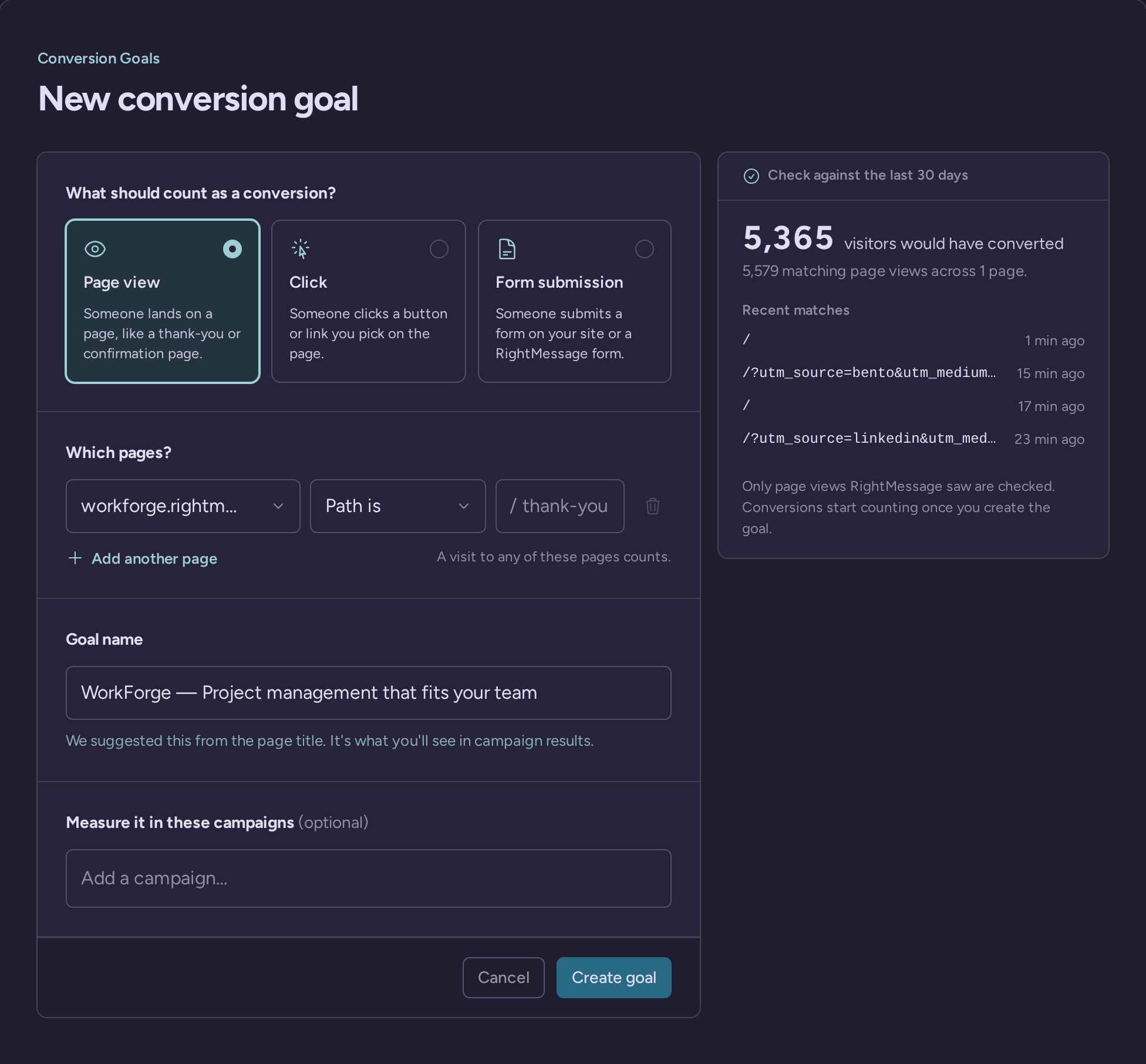
Task: Click "A visit to any of these pages counts."
Action: click(554, 557)
